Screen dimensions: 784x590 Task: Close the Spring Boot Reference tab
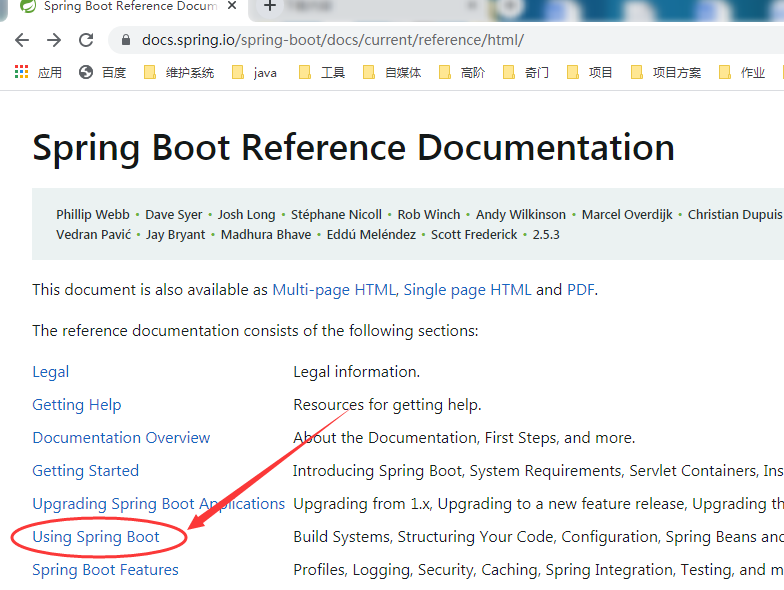tap(232, 6)
